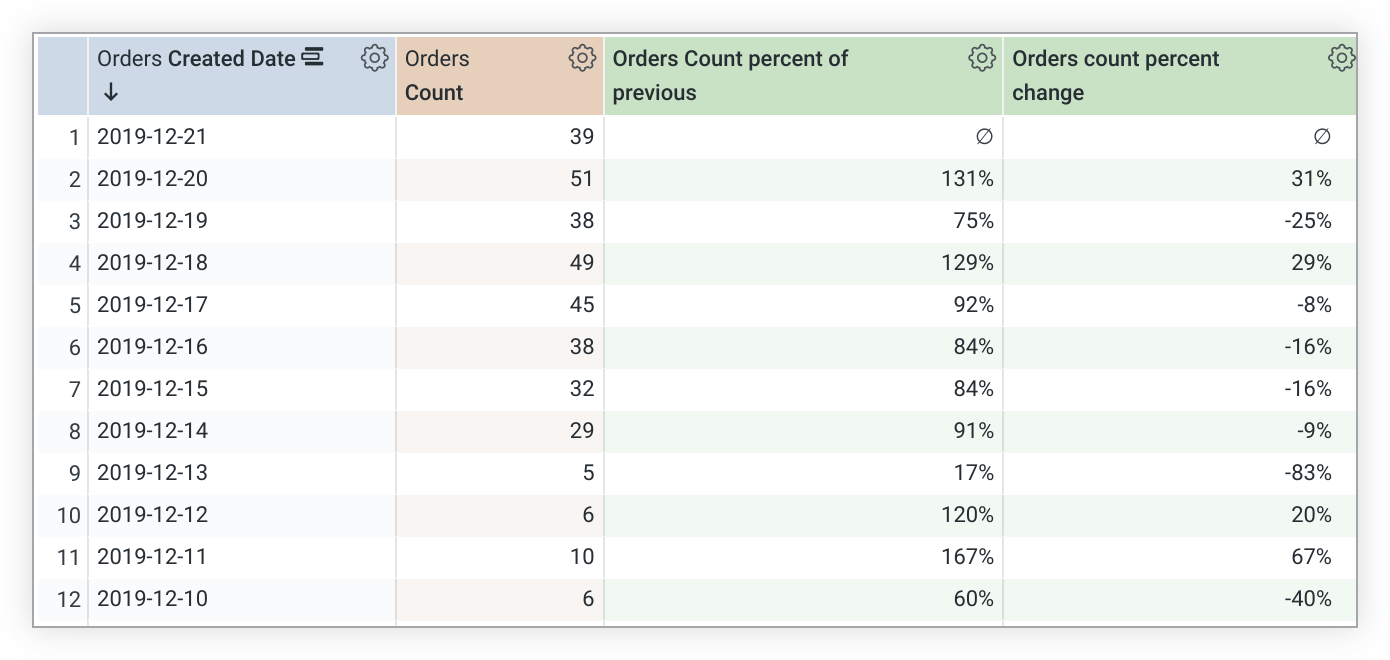Open gear settings for 'Orders count percent change'
This screenshot has height=660, width=1390.
coord(1341,58)
